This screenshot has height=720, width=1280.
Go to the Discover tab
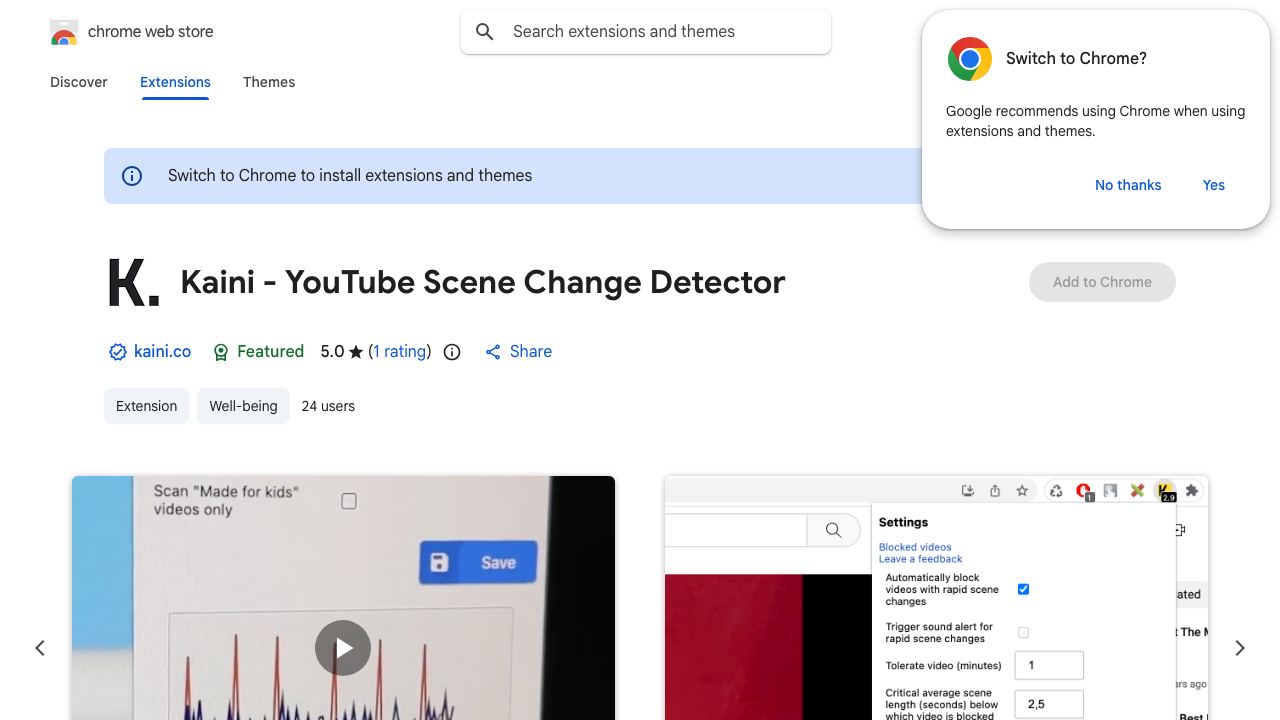coord(79,82)
